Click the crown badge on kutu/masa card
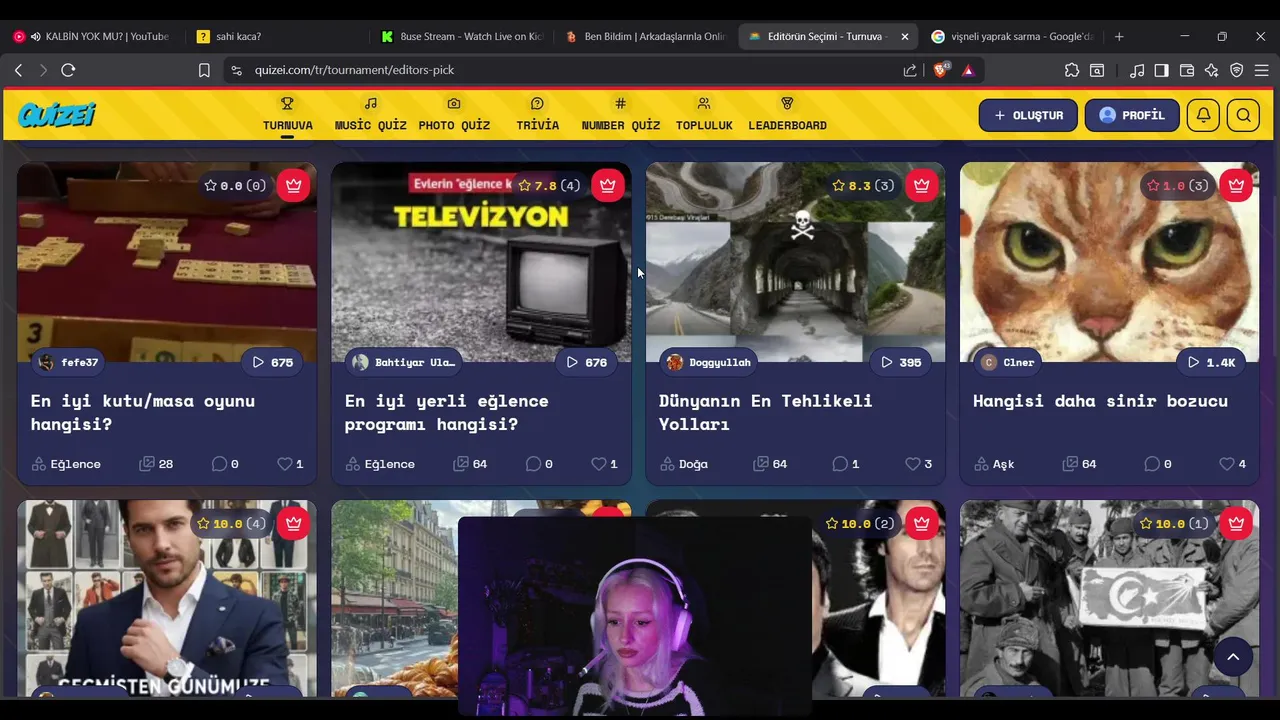The image size is (1280, 720). tap(293, 185)
